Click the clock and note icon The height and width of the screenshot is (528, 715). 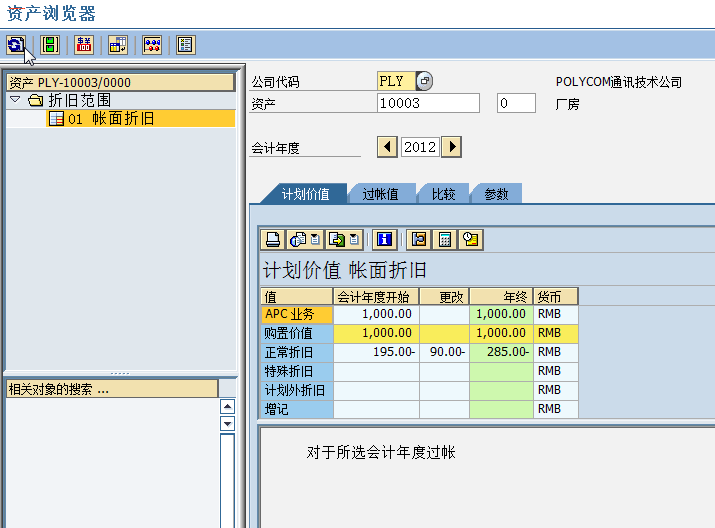tap(470, 239)
